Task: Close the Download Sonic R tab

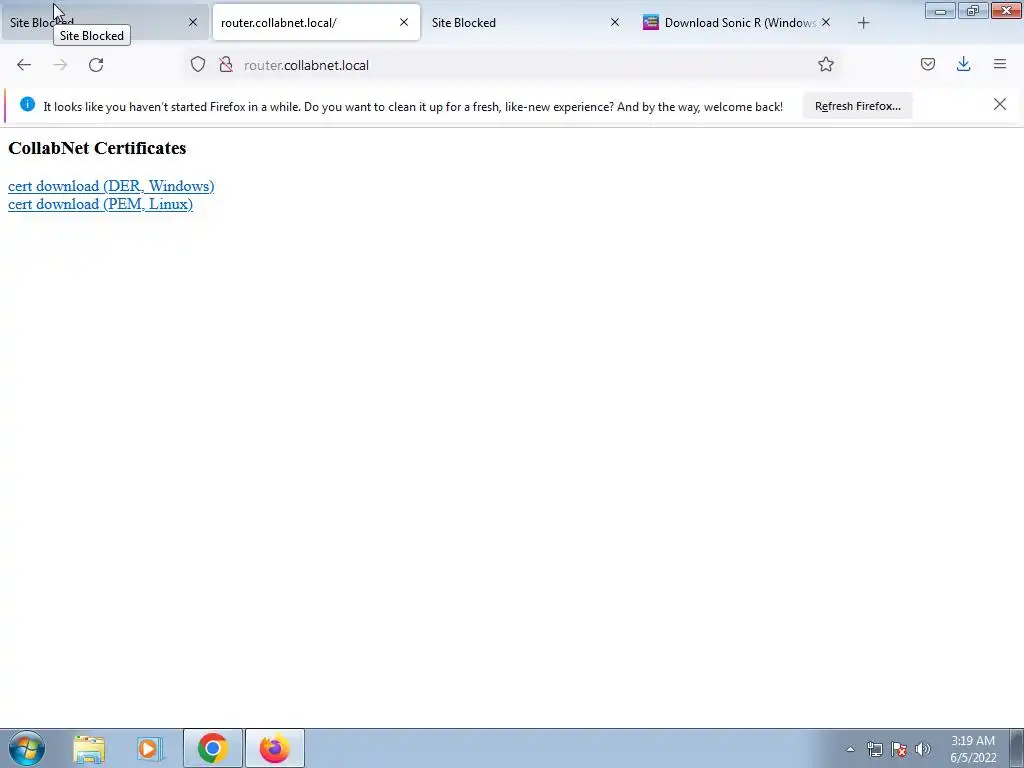Action: click(x=826, y=22)
